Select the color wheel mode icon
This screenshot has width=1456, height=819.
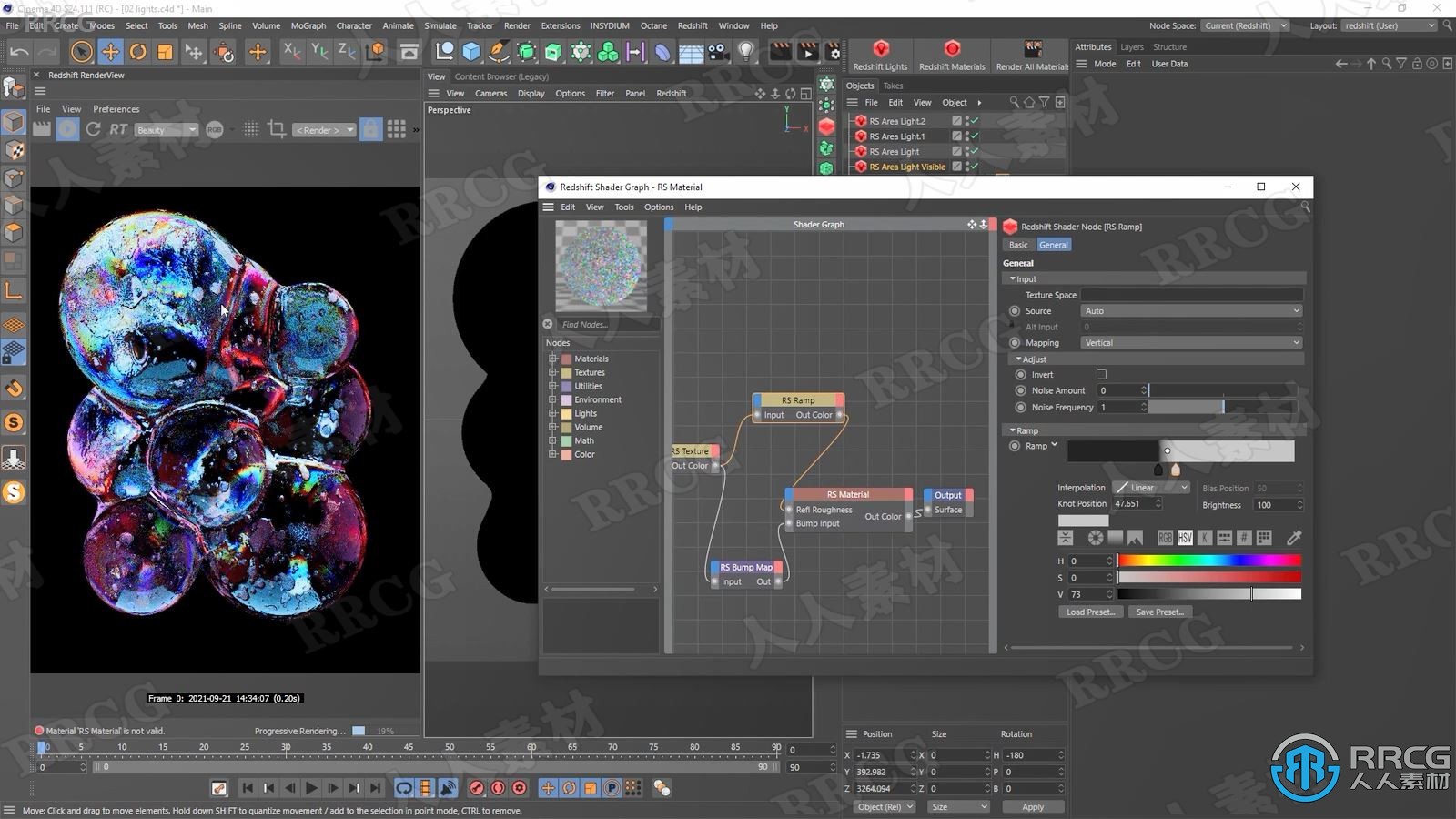1096,538
